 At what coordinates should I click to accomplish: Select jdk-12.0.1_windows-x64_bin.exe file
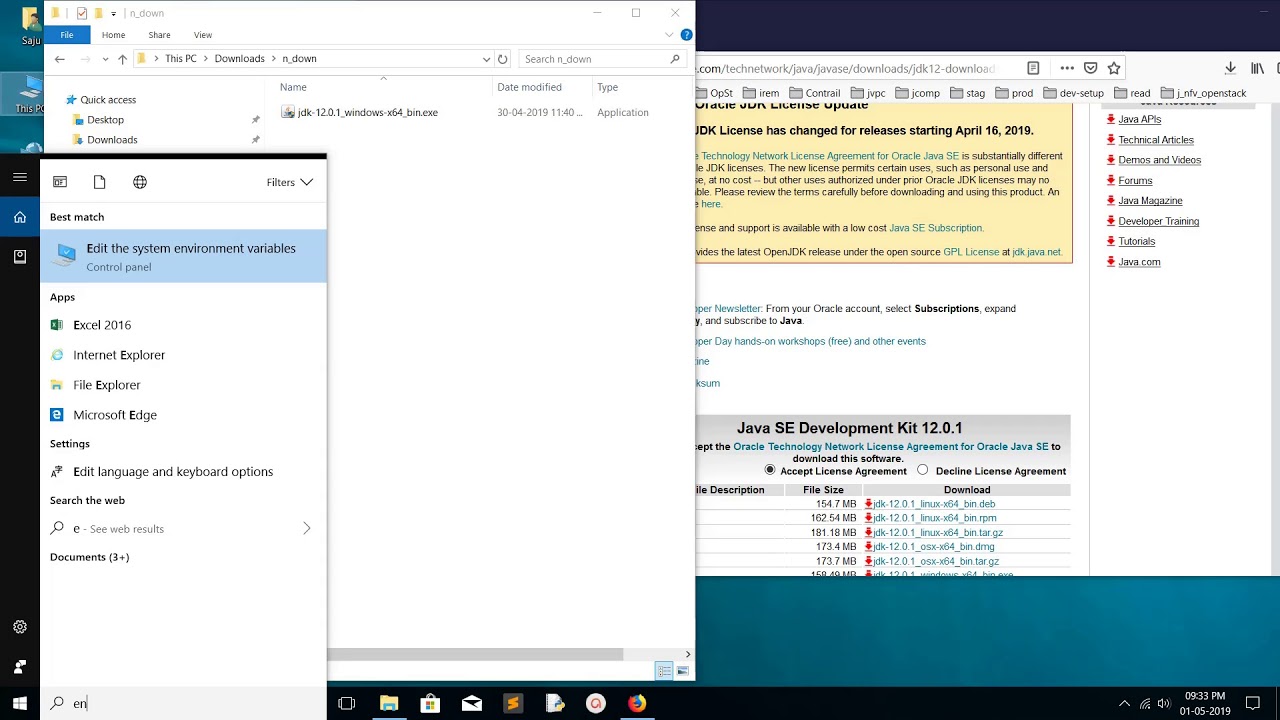367,112
